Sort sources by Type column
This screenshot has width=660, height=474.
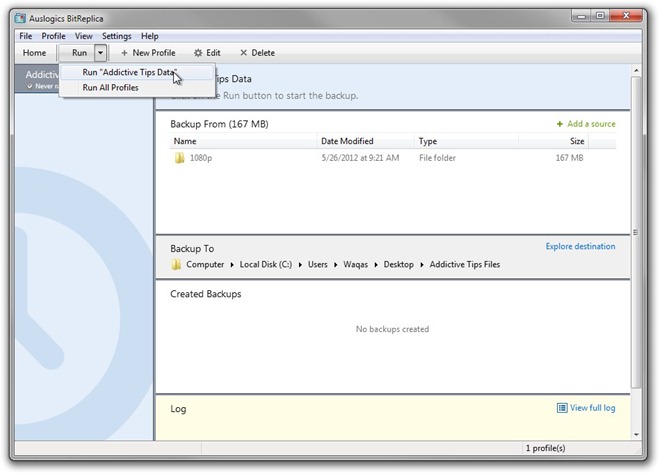(x=466, y=141)
